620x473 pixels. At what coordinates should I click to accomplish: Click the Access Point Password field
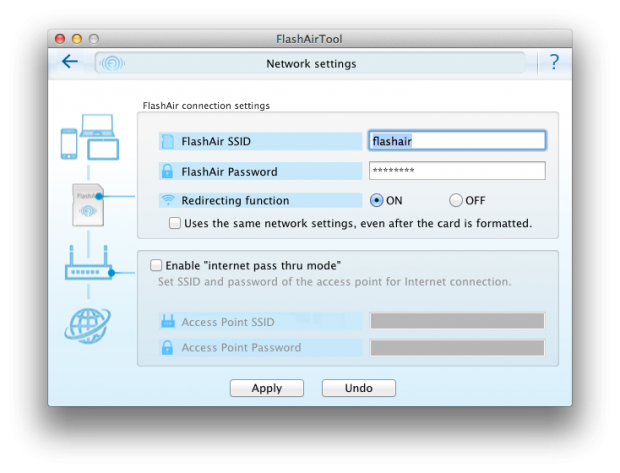point(457,348)
